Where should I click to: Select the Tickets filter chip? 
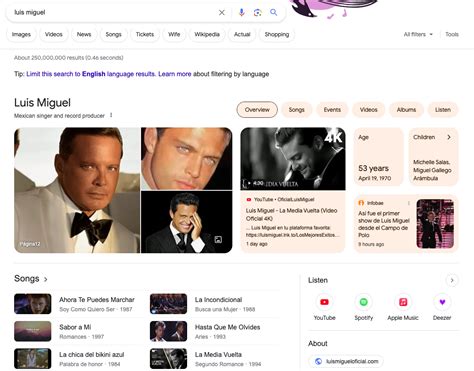coord(145,34)
